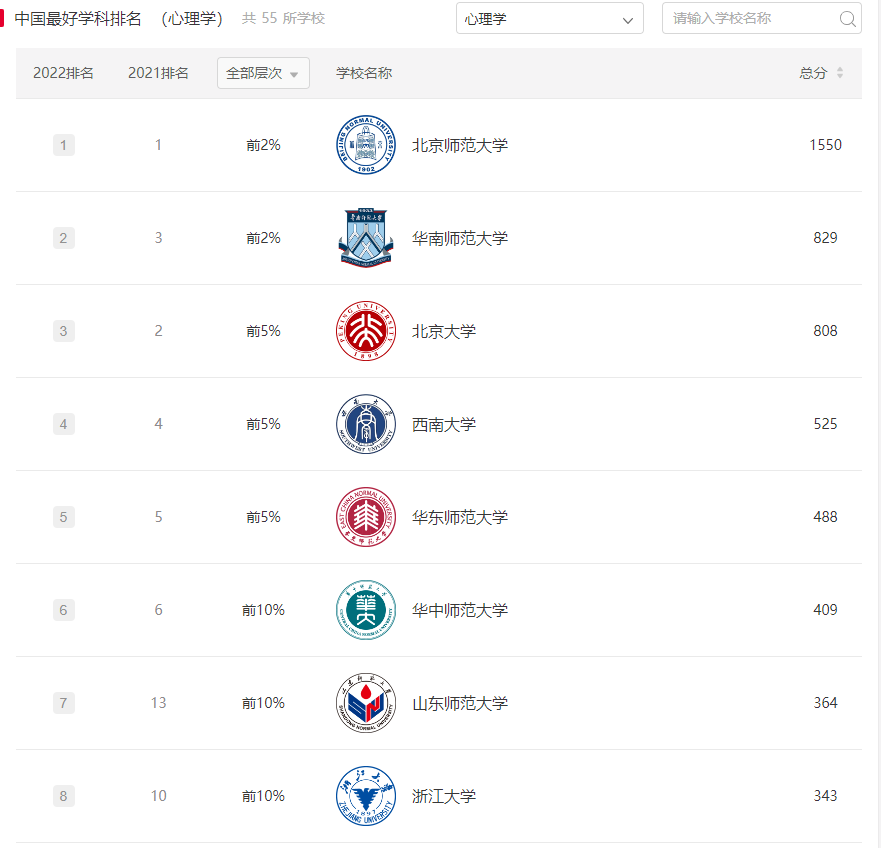Click the South China Normal University emblem
The width and height of the screenshot is (881, 848).
pos(366,238)
